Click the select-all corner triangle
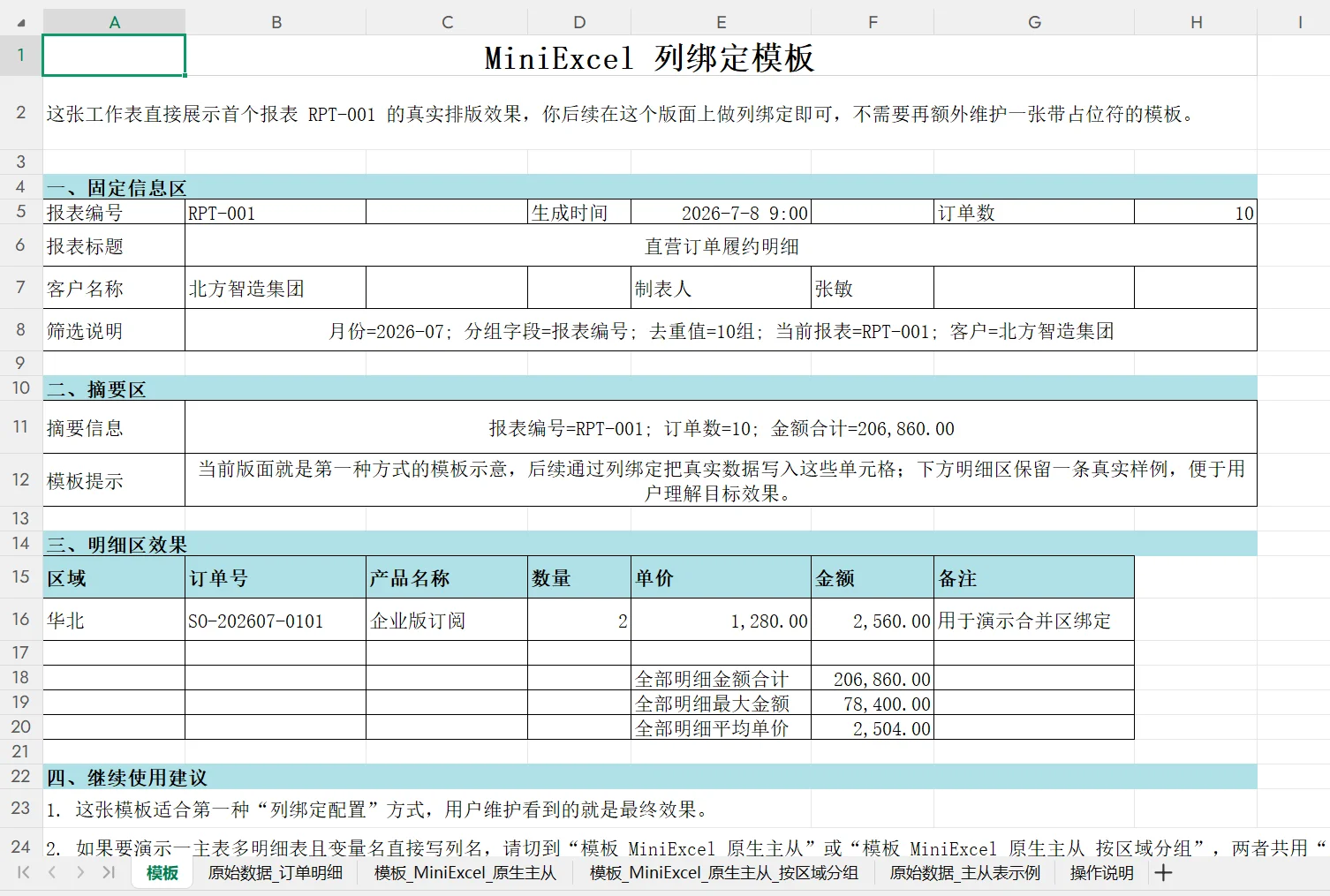Viewport: 1330px width, 896px height. point(22,23)
